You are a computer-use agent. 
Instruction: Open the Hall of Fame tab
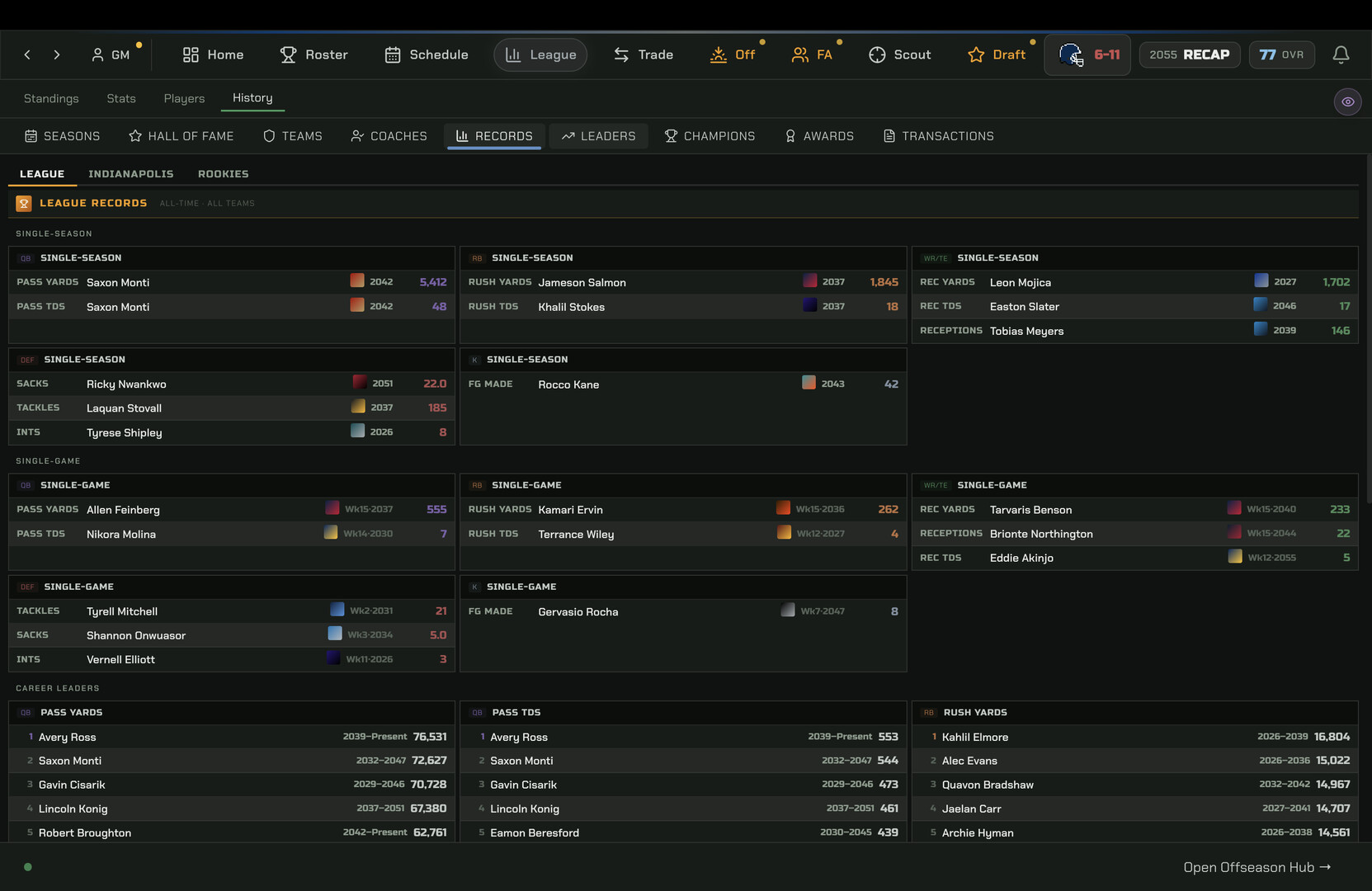(182, 136)
